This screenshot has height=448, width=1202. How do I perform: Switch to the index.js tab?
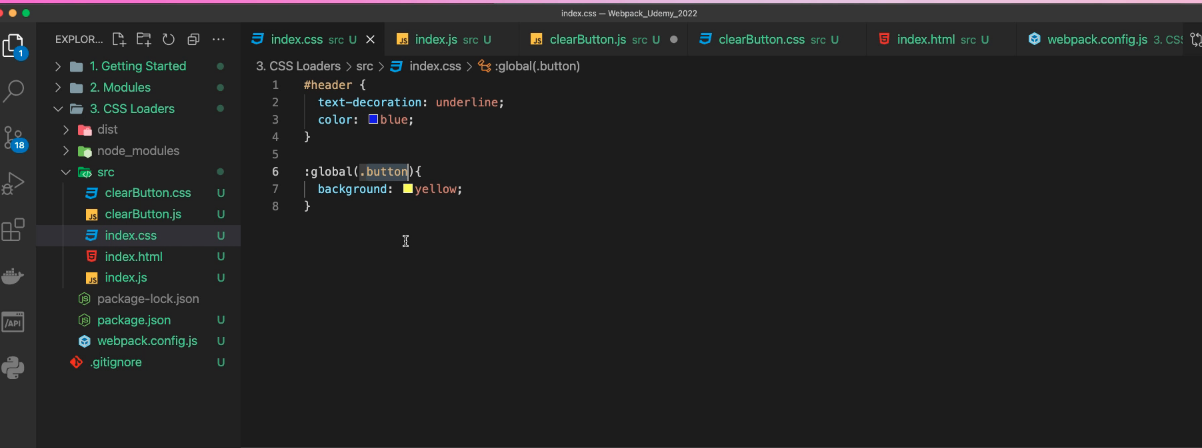point(453,40)
